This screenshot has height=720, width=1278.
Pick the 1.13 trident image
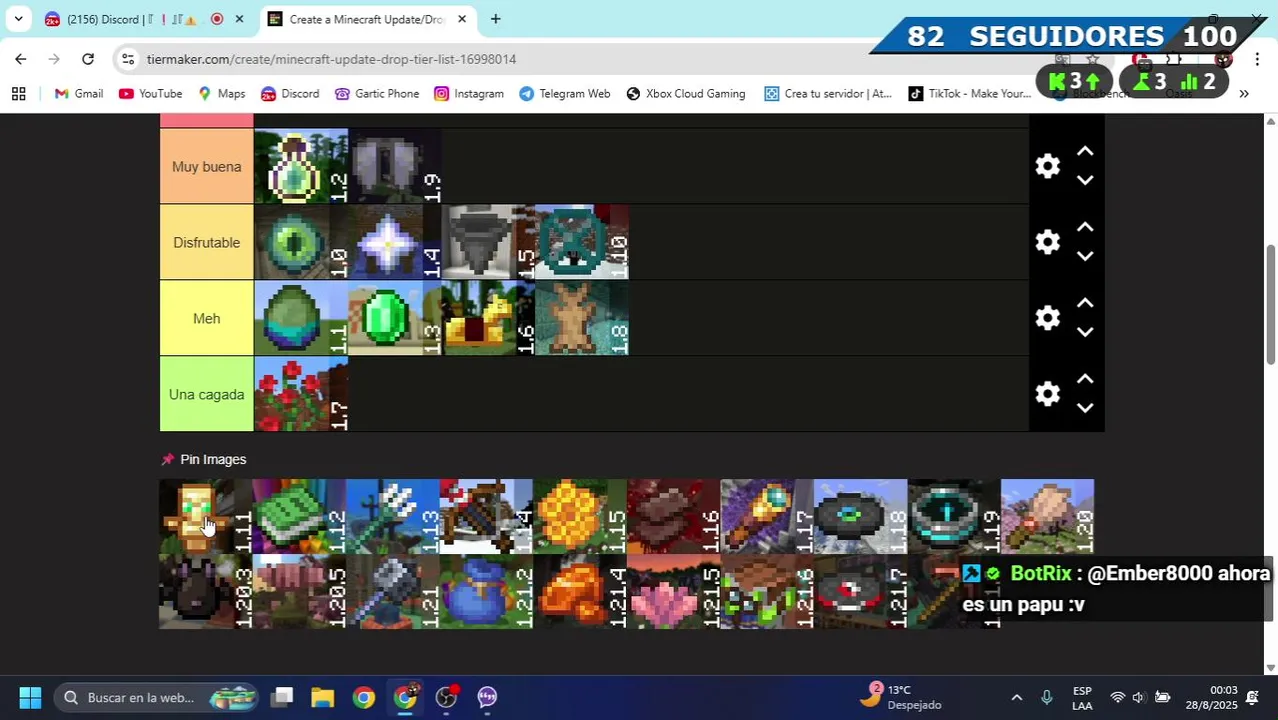(x=393, y=517)
